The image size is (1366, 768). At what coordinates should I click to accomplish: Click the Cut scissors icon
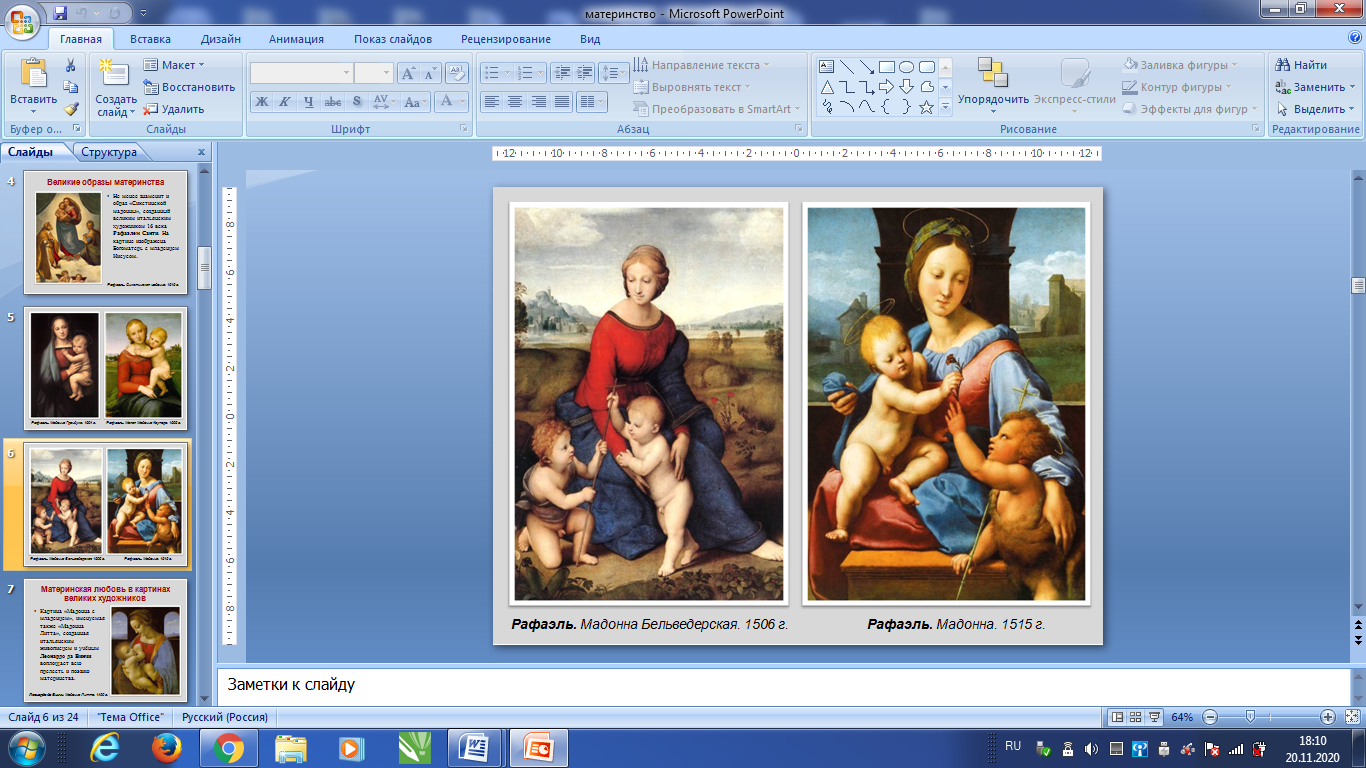pos(71,65)
